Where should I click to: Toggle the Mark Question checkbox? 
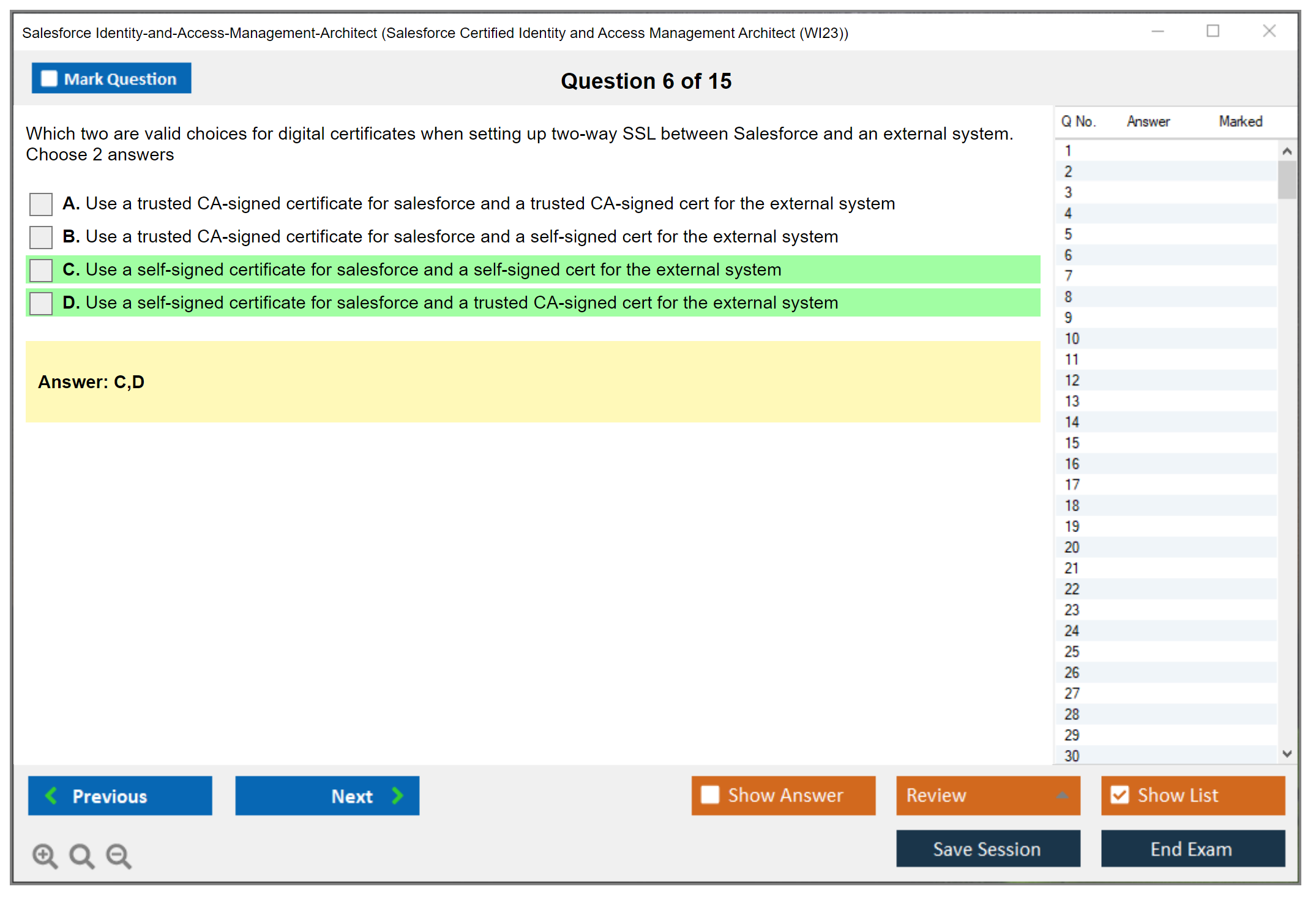(x=49, y=78)
